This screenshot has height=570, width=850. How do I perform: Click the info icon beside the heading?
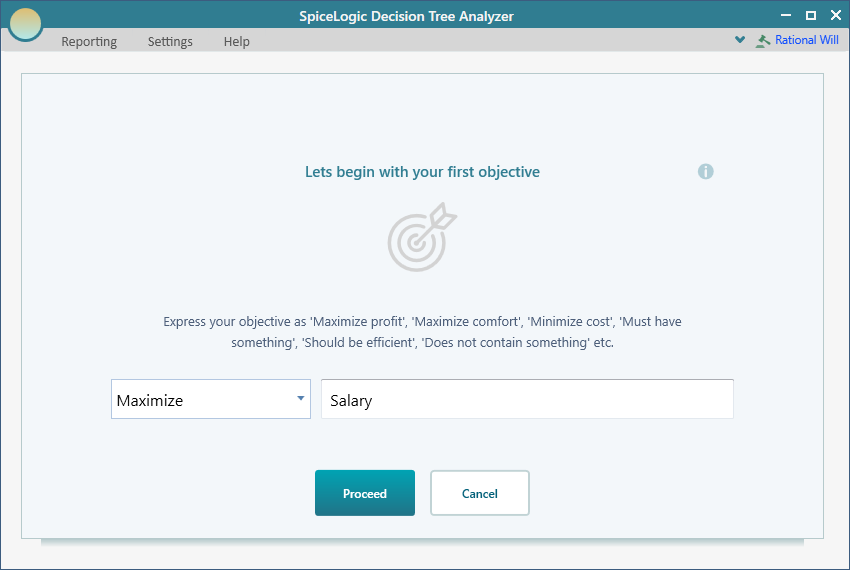(x=706, y=171)
